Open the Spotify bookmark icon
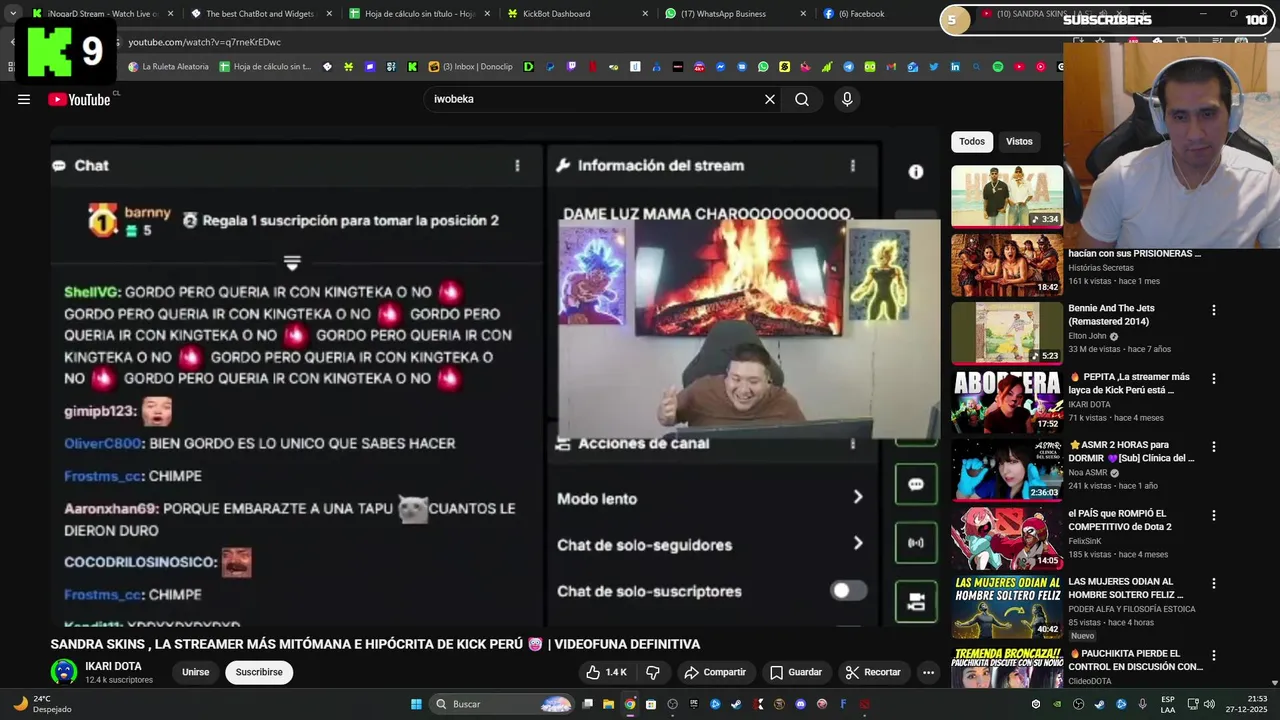1280x720 pixels. pos(998,67)
